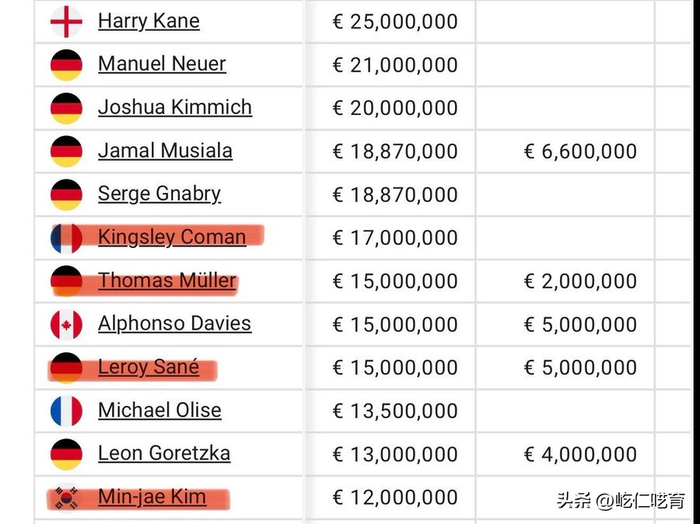Screen dimensions: 700x524
Task: Open the highlighted Min-jae Kim link
Action: [x=152, y=497]
